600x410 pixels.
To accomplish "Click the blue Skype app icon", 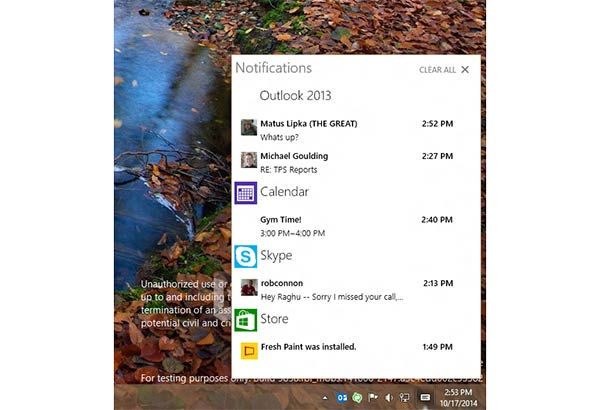I will pyautogui.click(x=245, y=256).
